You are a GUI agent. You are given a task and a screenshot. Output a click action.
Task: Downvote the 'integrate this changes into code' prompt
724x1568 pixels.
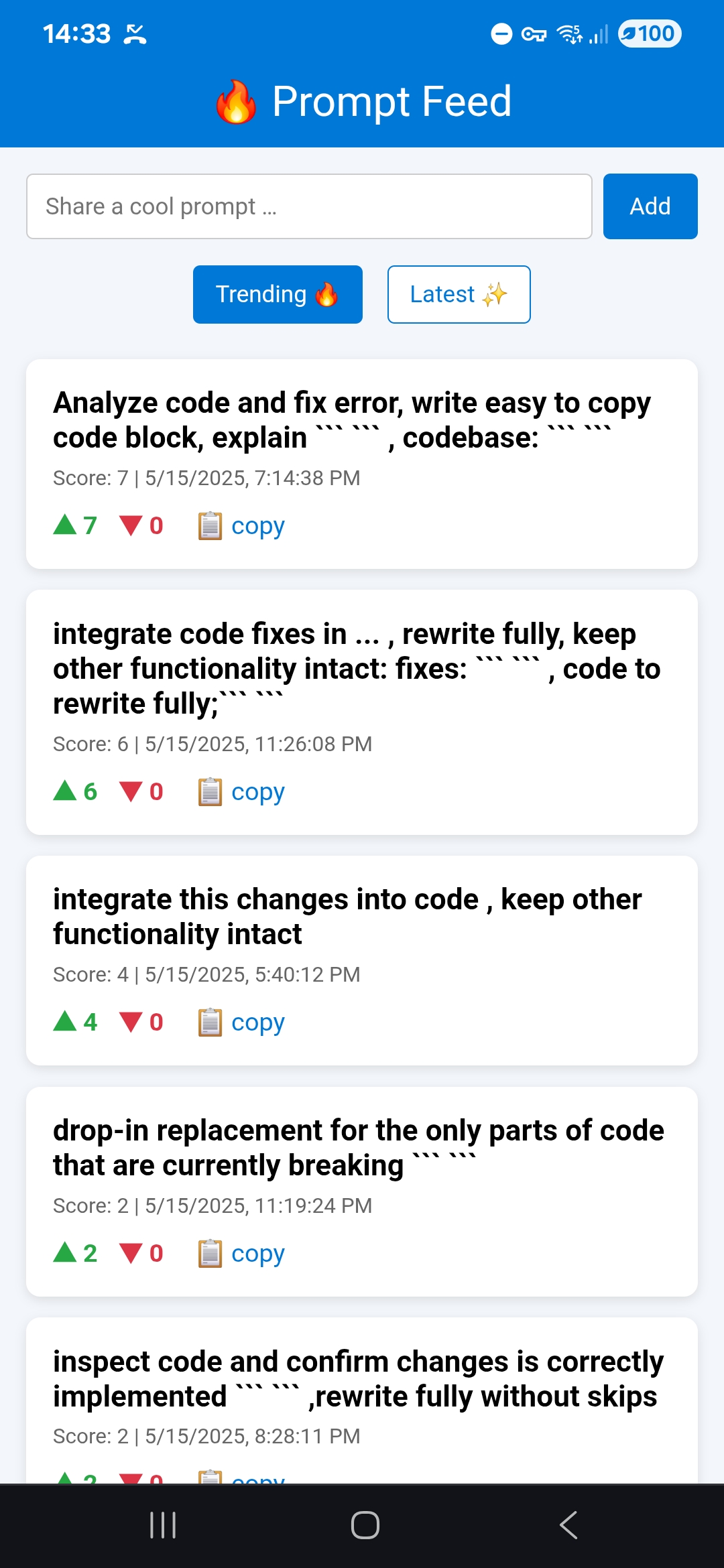tap(141, 1022)
